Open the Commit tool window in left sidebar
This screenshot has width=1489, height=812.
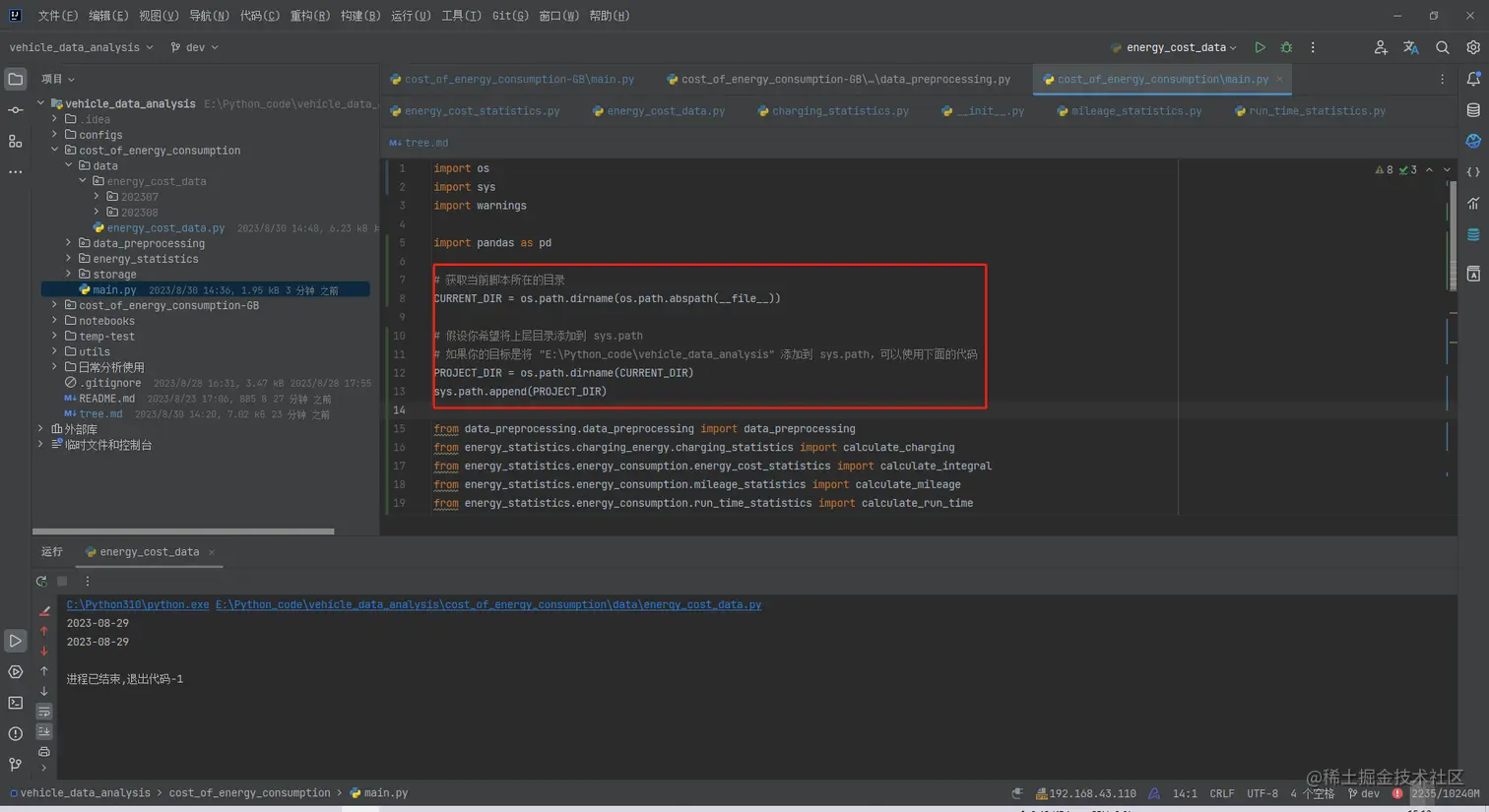point(15,110)
